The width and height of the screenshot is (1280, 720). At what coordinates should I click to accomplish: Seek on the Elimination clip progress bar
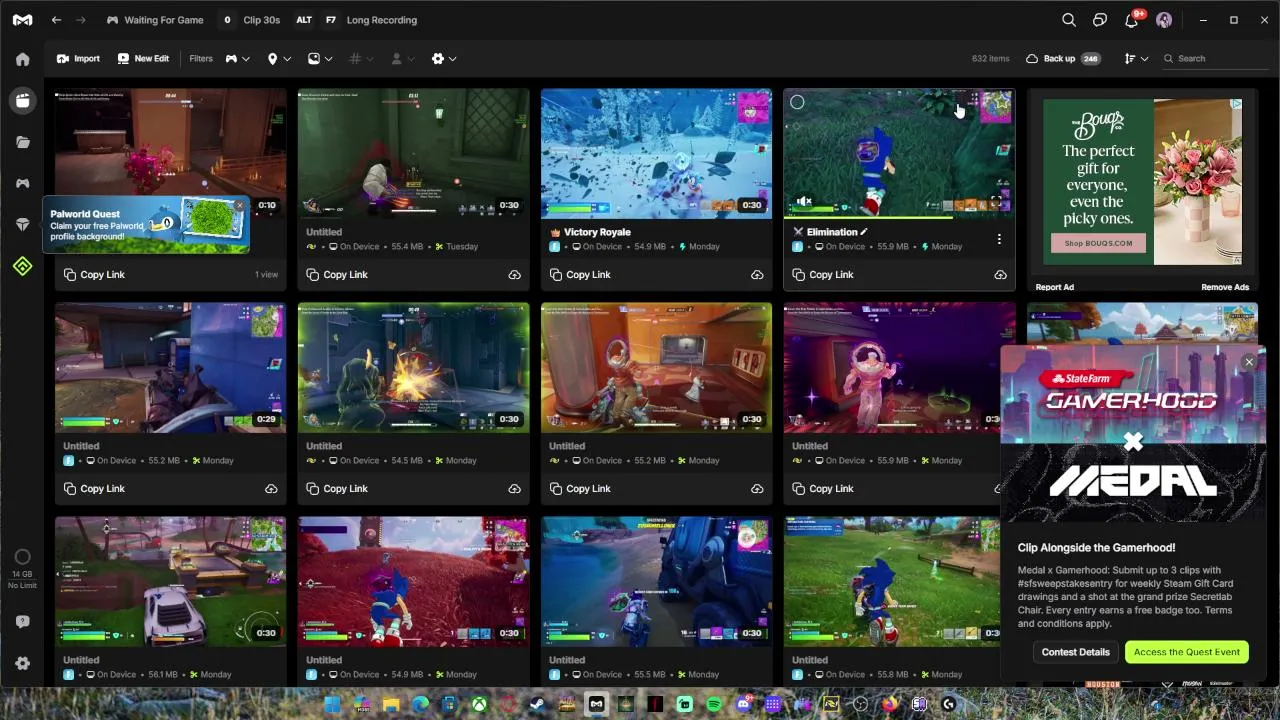tap(899, 216)
